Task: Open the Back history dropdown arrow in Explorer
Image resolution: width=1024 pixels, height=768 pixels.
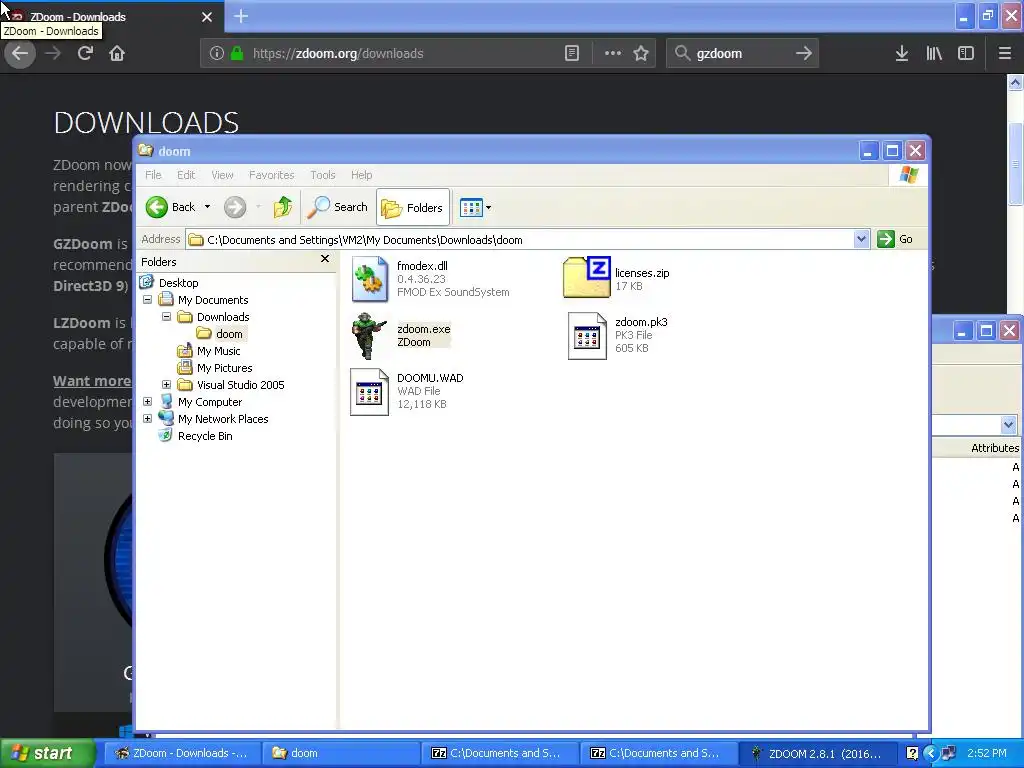Action: 208,207
